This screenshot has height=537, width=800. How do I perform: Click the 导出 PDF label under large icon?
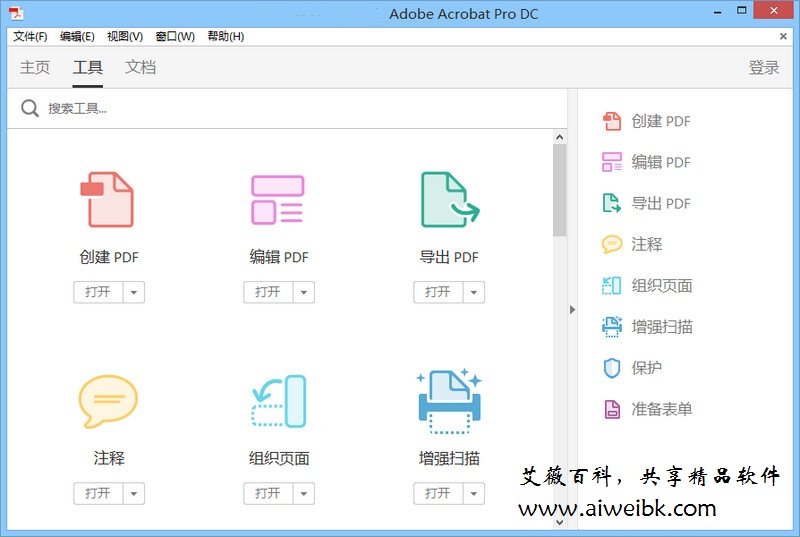pyautogui.click(x=449, y=257)
